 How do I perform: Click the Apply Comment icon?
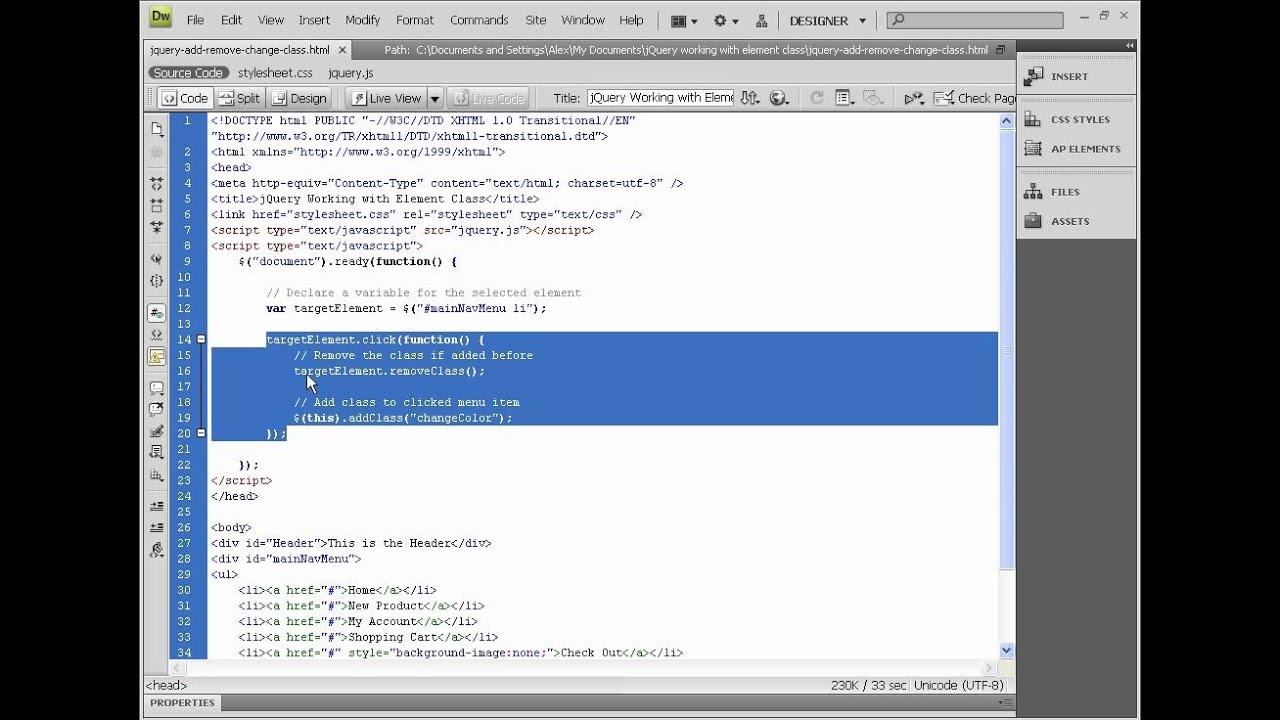tap(157, 388)
